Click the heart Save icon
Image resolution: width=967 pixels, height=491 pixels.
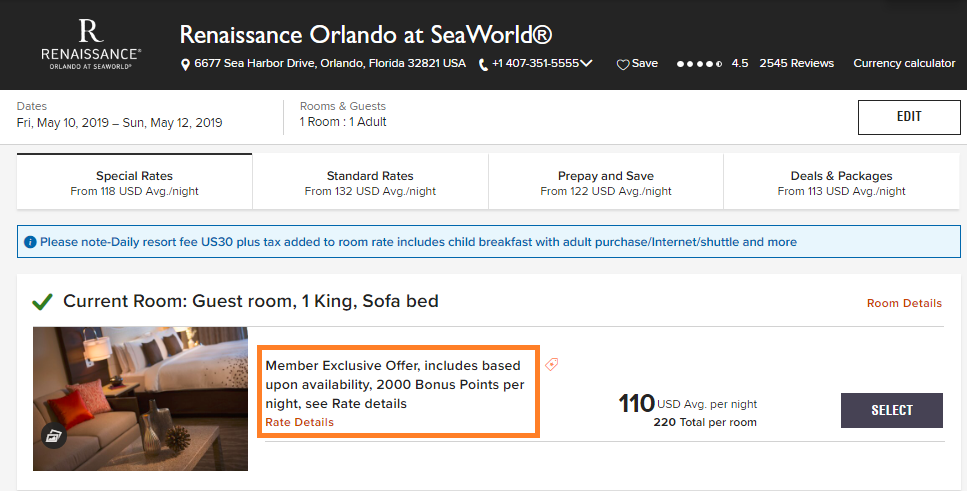623,64
